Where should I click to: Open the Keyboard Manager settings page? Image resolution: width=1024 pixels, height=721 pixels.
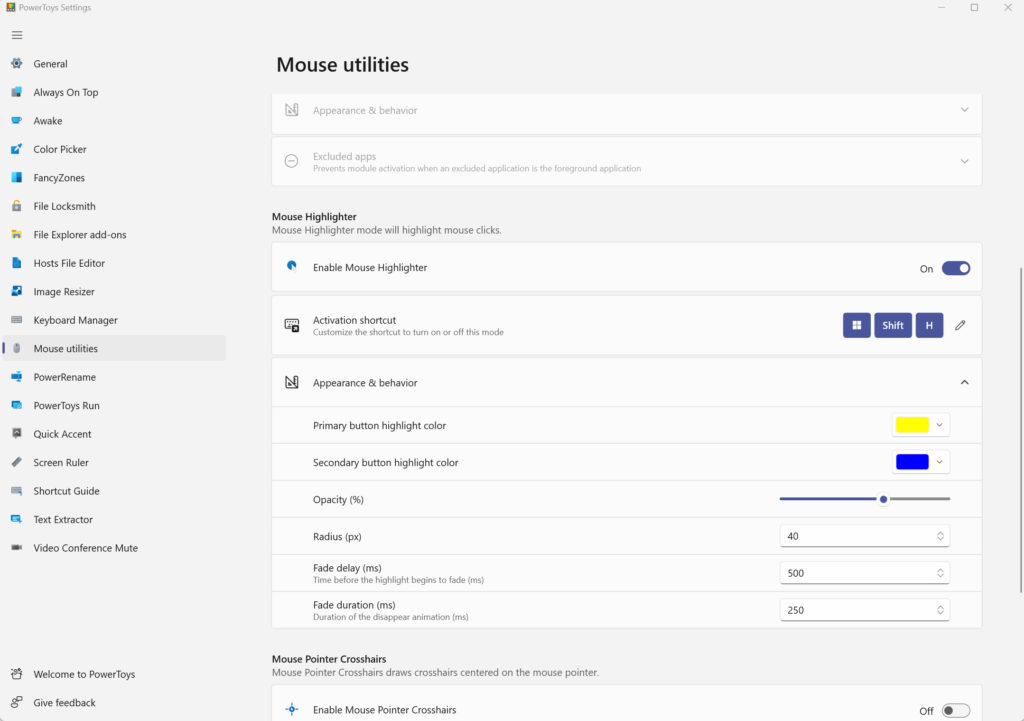[75, 320]
